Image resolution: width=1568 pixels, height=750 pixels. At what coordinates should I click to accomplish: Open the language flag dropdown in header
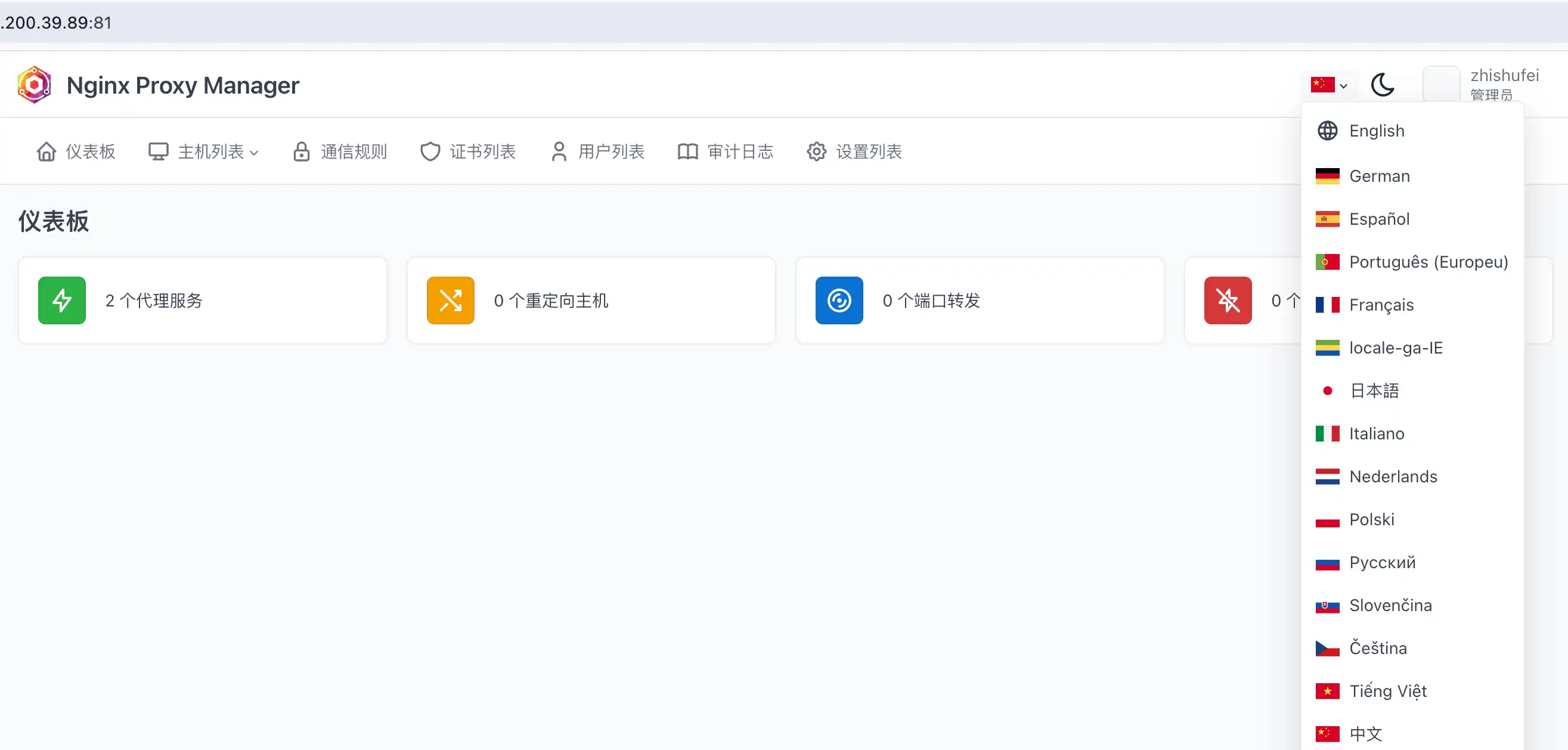click(1329, 85)
